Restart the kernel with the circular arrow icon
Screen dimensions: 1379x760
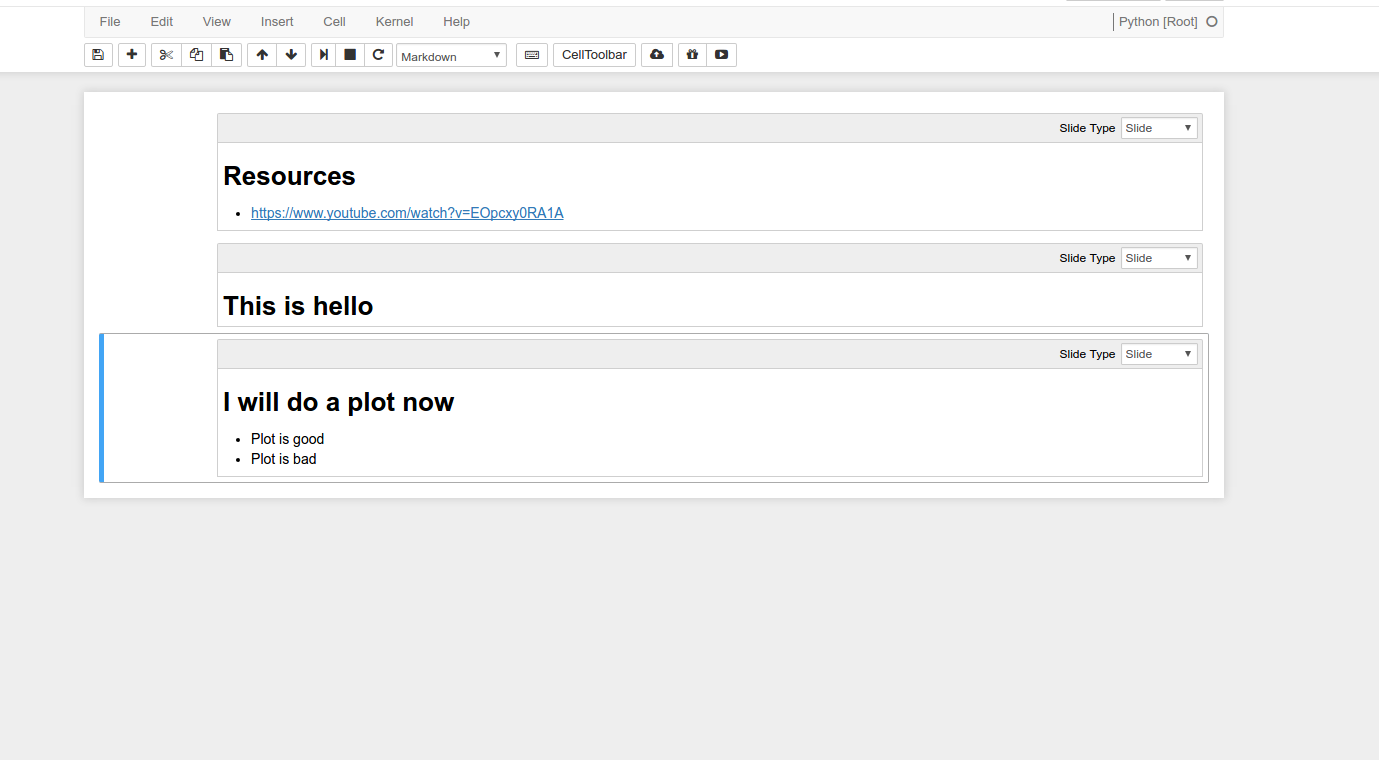(x=378, y=55)
